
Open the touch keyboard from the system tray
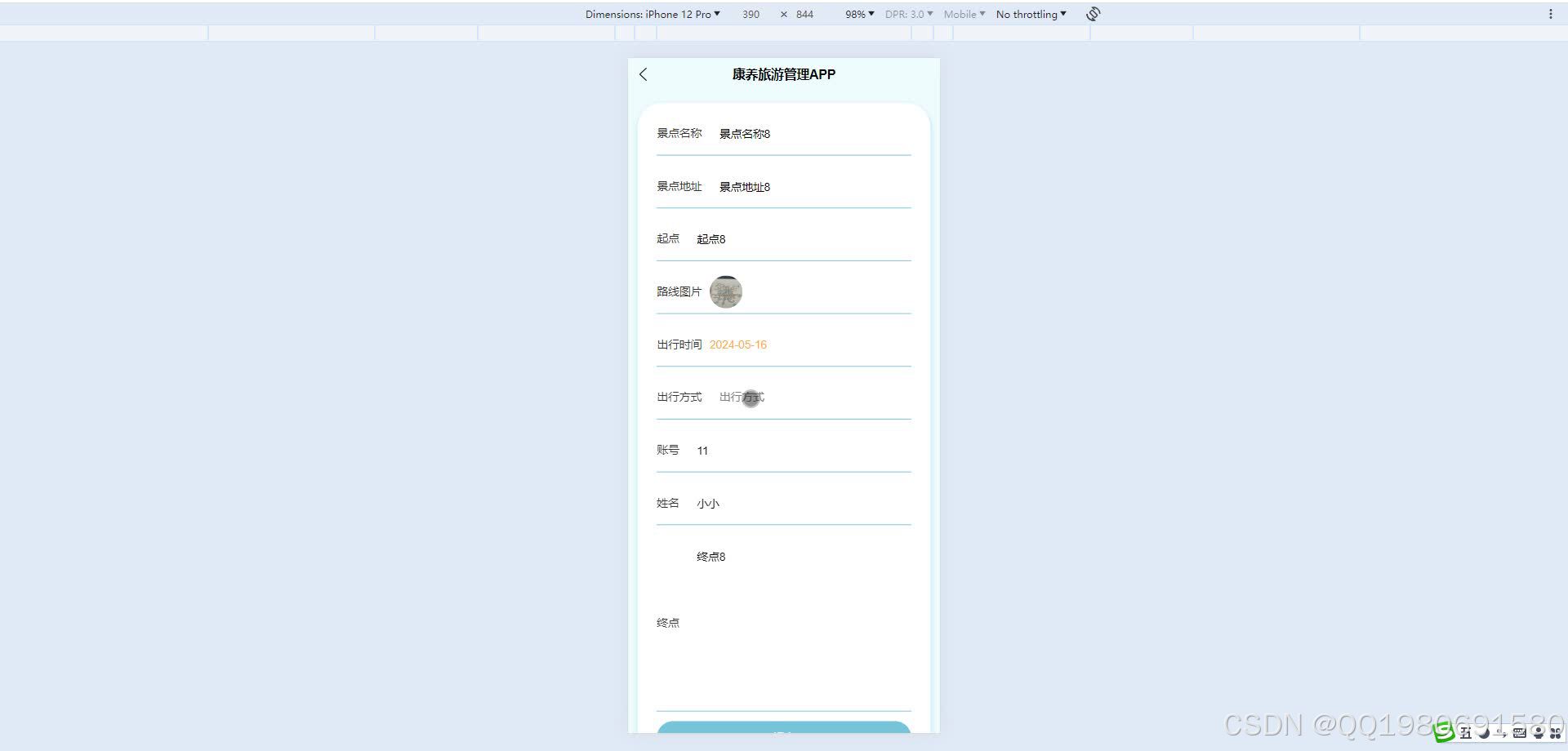point(1520,733)
